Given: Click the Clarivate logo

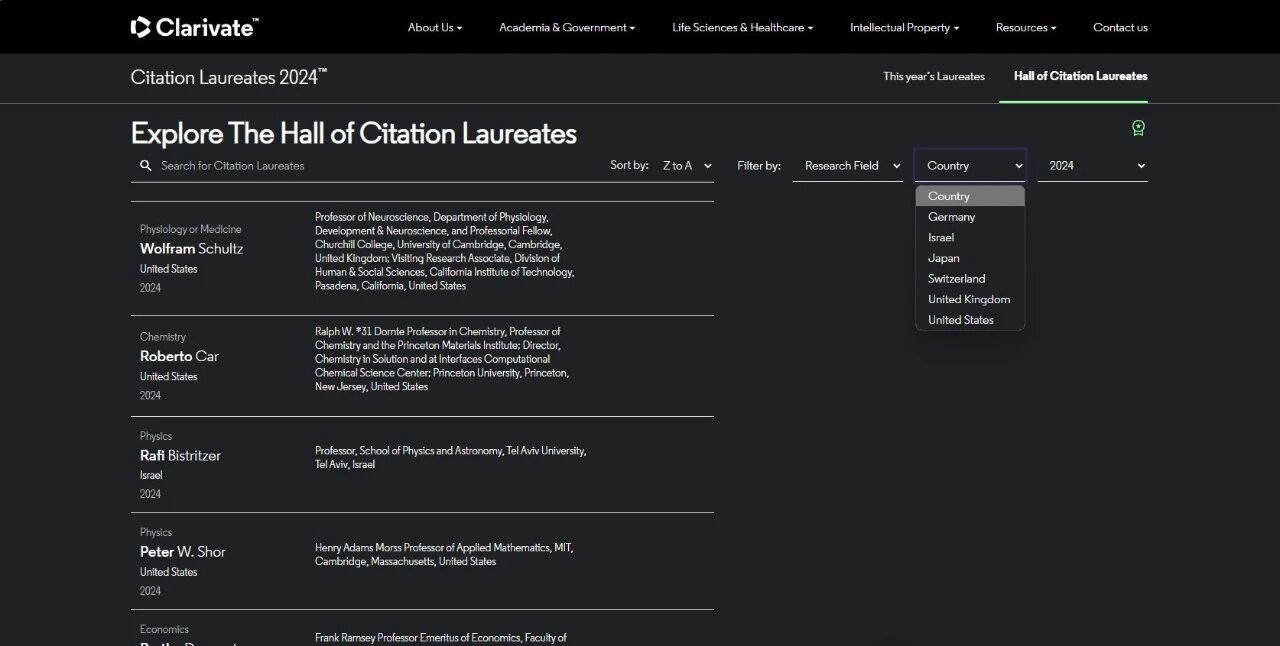Looking at the screenshot, I should pos(194,27).
